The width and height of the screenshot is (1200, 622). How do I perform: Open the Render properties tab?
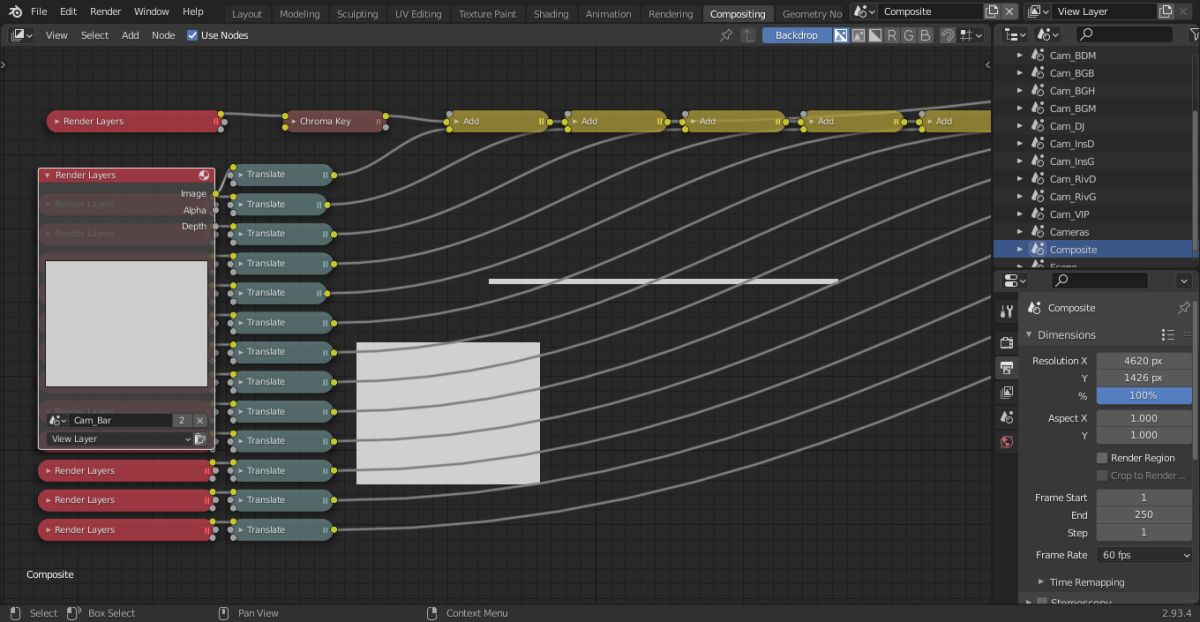(x=1007, y=343)
